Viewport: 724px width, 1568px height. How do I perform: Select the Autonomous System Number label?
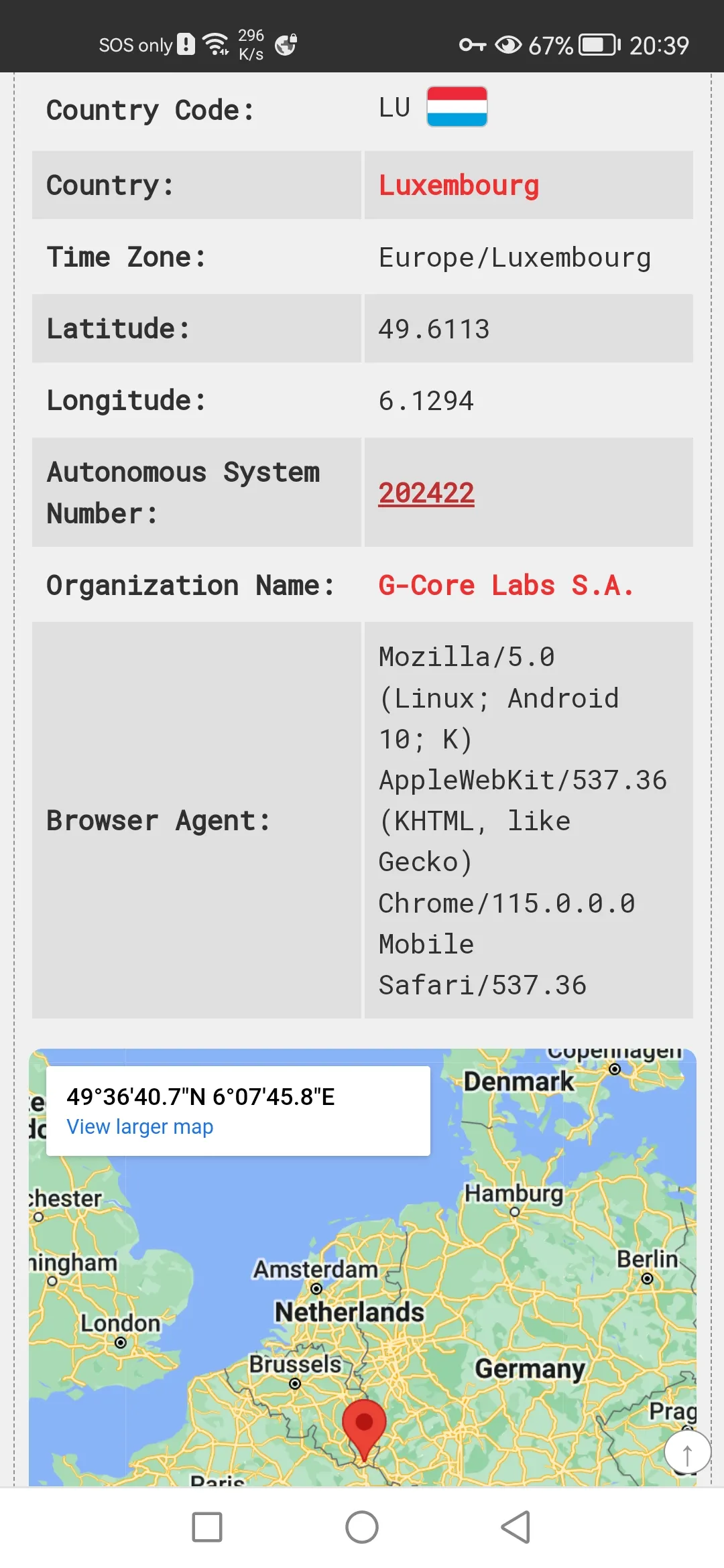point(183,493)
